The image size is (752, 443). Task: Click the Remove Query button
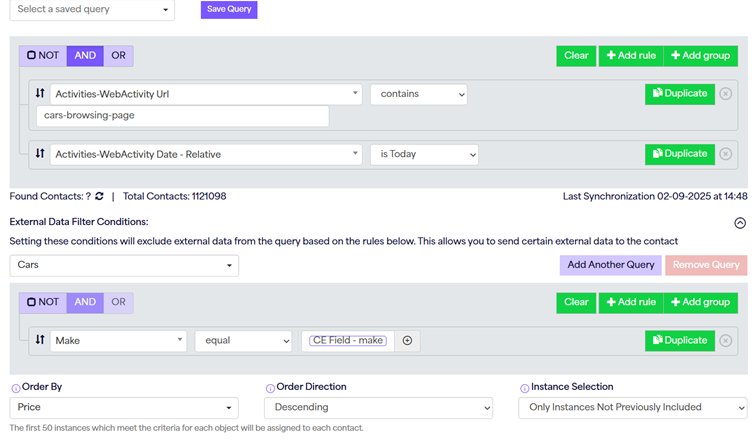pyautogui.click(x=706, y=265)
